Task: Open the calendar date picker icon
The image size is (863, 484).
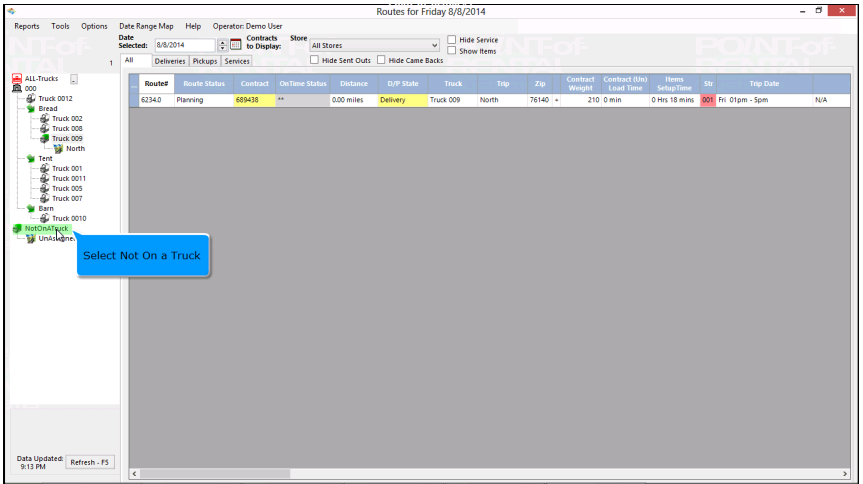Action: pyautogui.click(x=236, y=45)
